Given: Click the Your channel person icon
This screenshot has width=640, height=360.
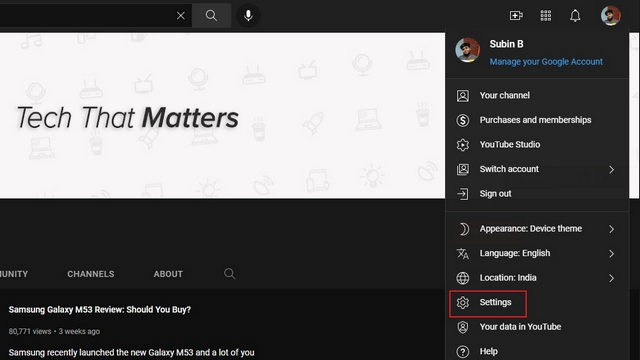Looking at the screenshot, I should point(462,96).
